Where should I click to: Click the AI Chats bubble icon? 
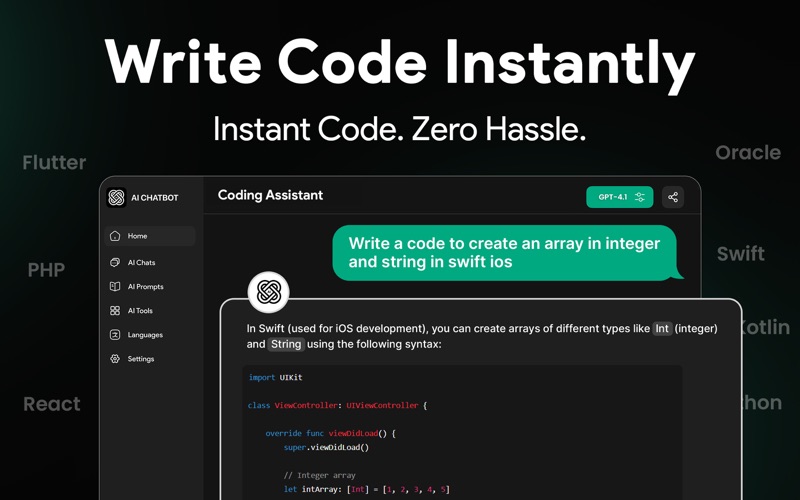(x=115, y=262)
